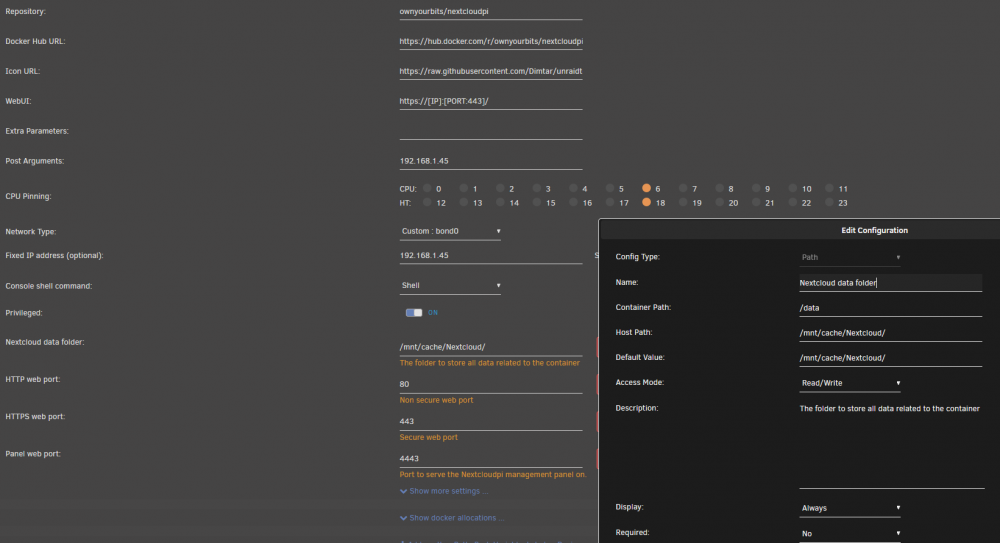Toggle CPU core 1 pinning
1000x543 pixels.
[464, 188]
